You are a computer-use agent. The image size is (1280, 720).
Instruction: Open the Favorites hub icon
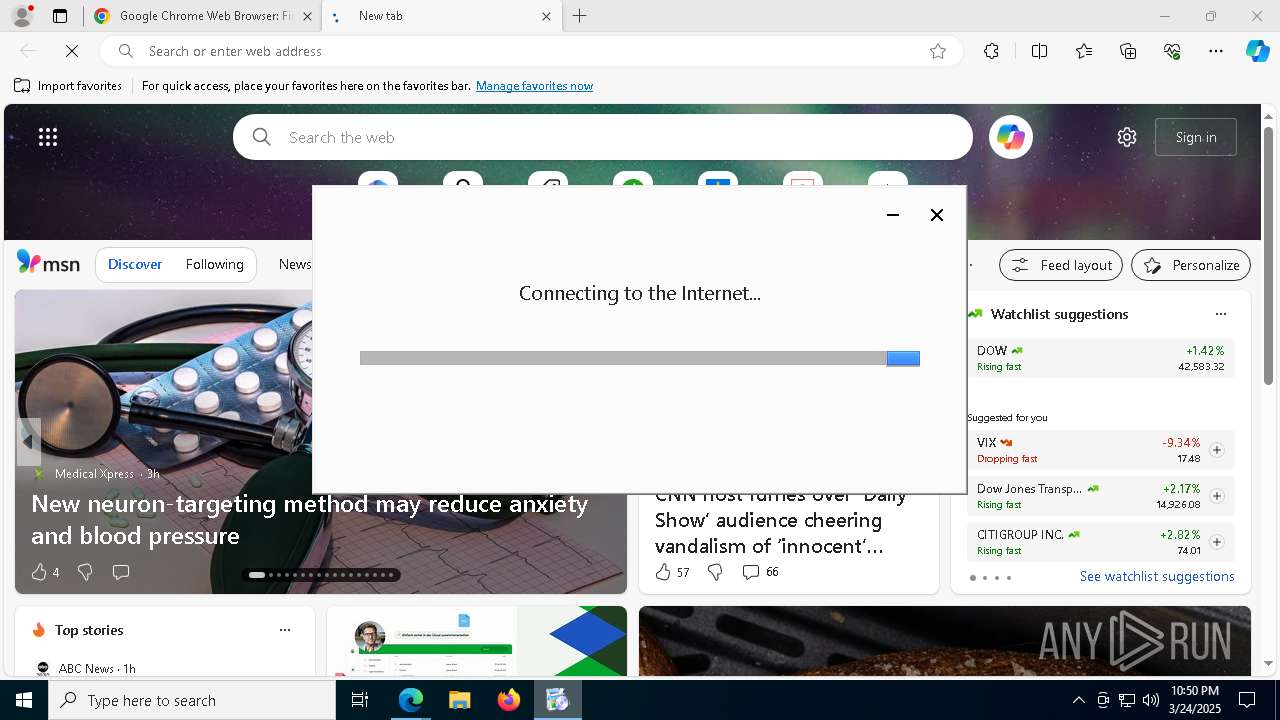1084,51
